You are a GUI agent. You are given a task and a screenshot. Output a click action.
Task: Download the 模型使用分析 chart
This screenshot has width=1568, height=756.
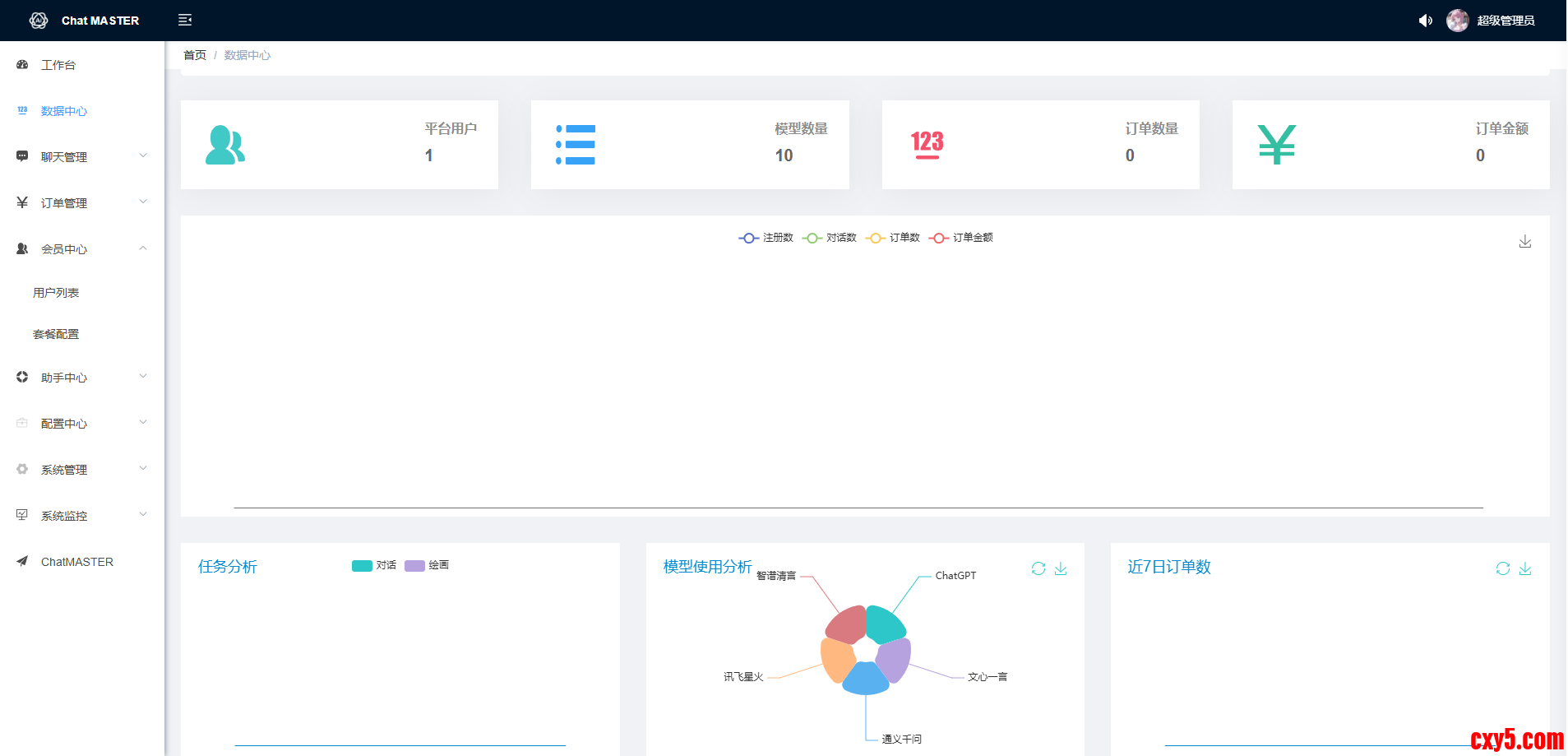coord(1061,568)
